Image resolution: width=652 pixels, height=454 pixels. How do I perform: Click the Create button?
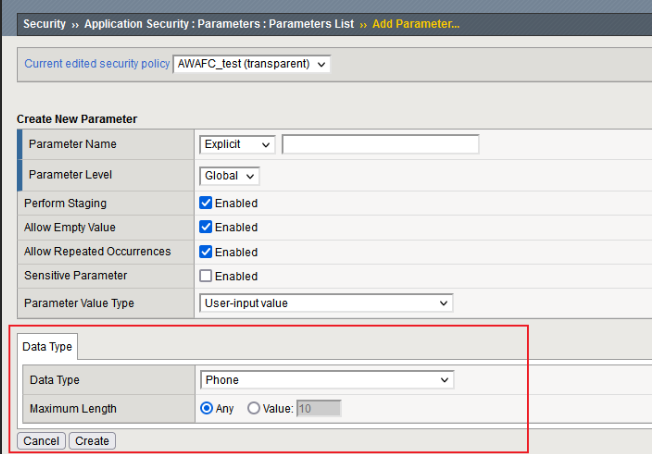[x=92, y=441]
